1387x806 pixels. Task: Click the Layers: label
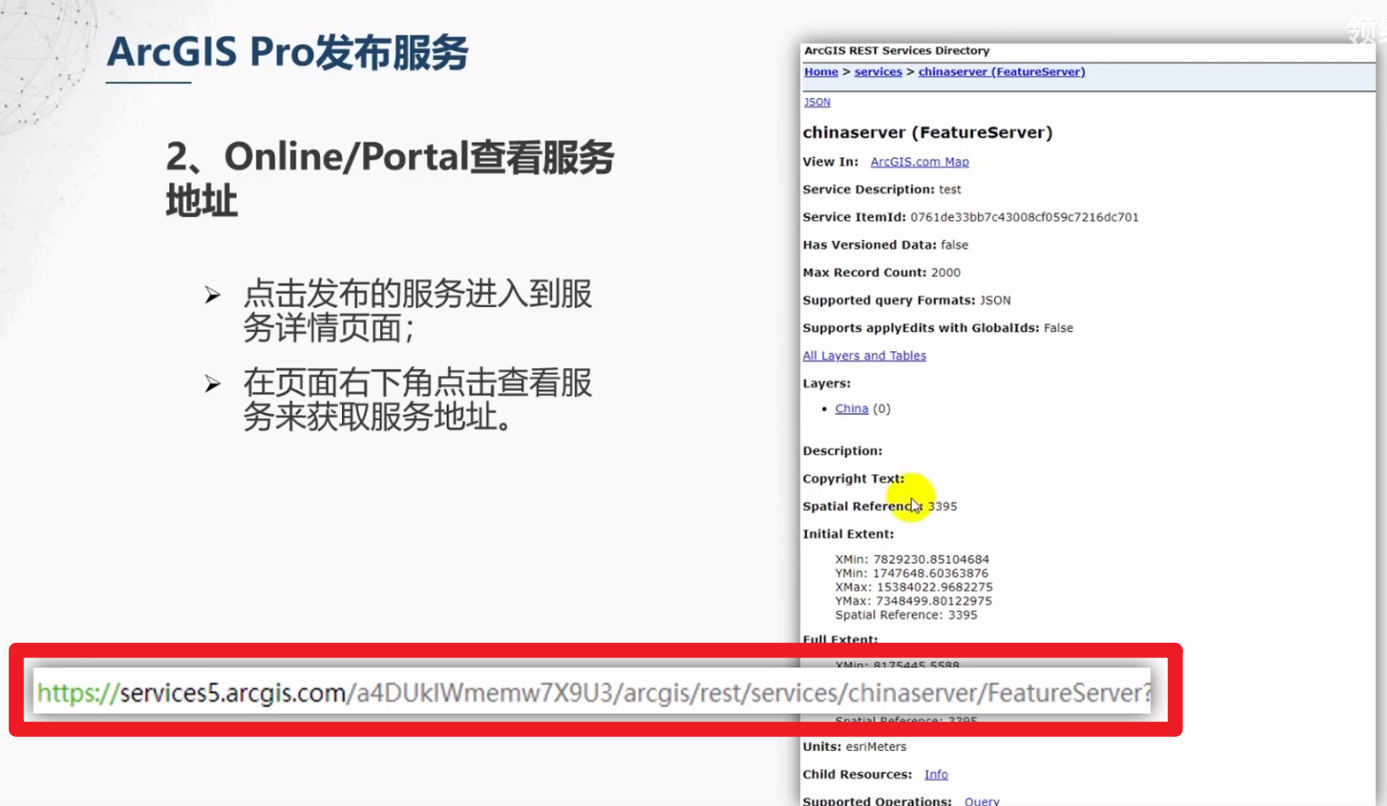pos(826,384)
